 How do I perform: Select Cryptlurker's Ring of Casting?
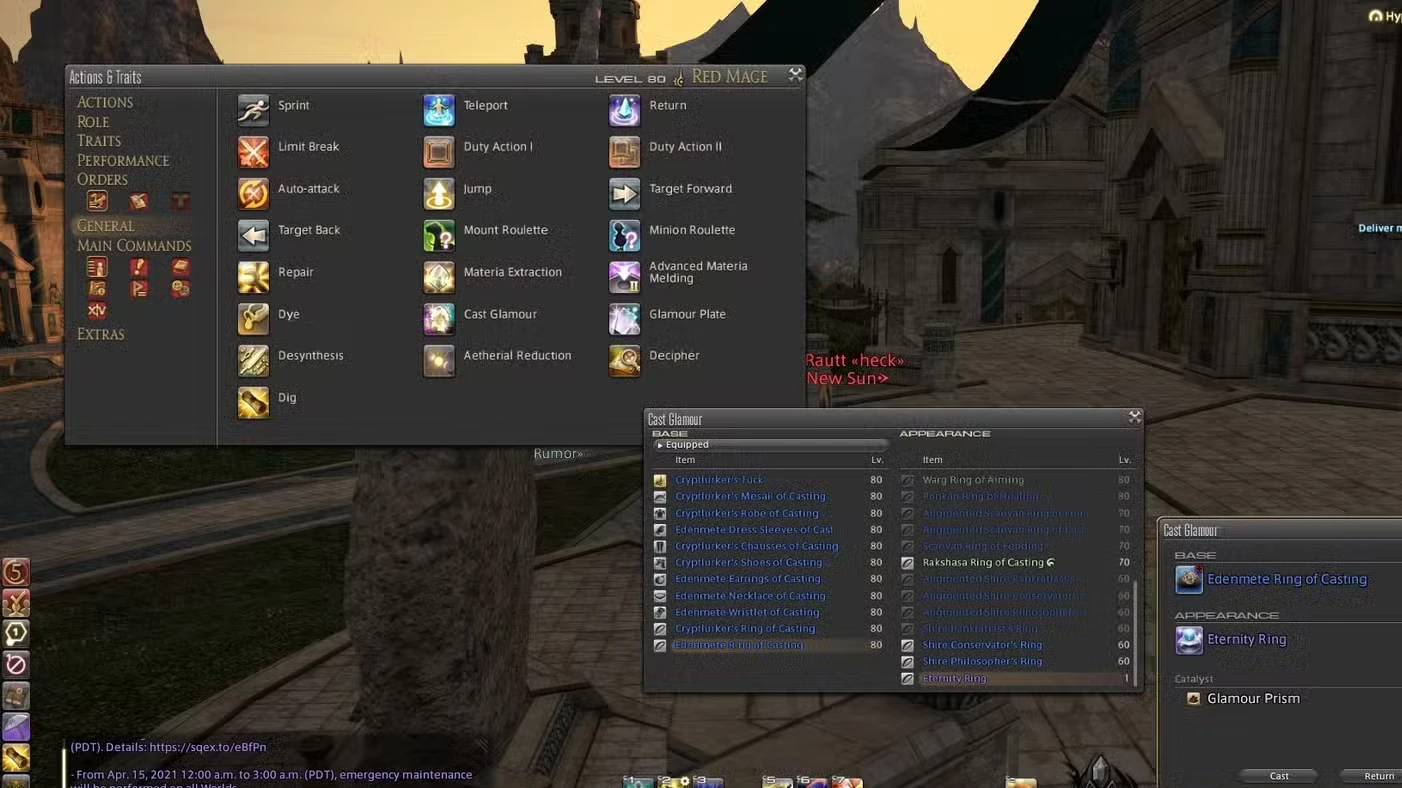(x=769, y=629)
